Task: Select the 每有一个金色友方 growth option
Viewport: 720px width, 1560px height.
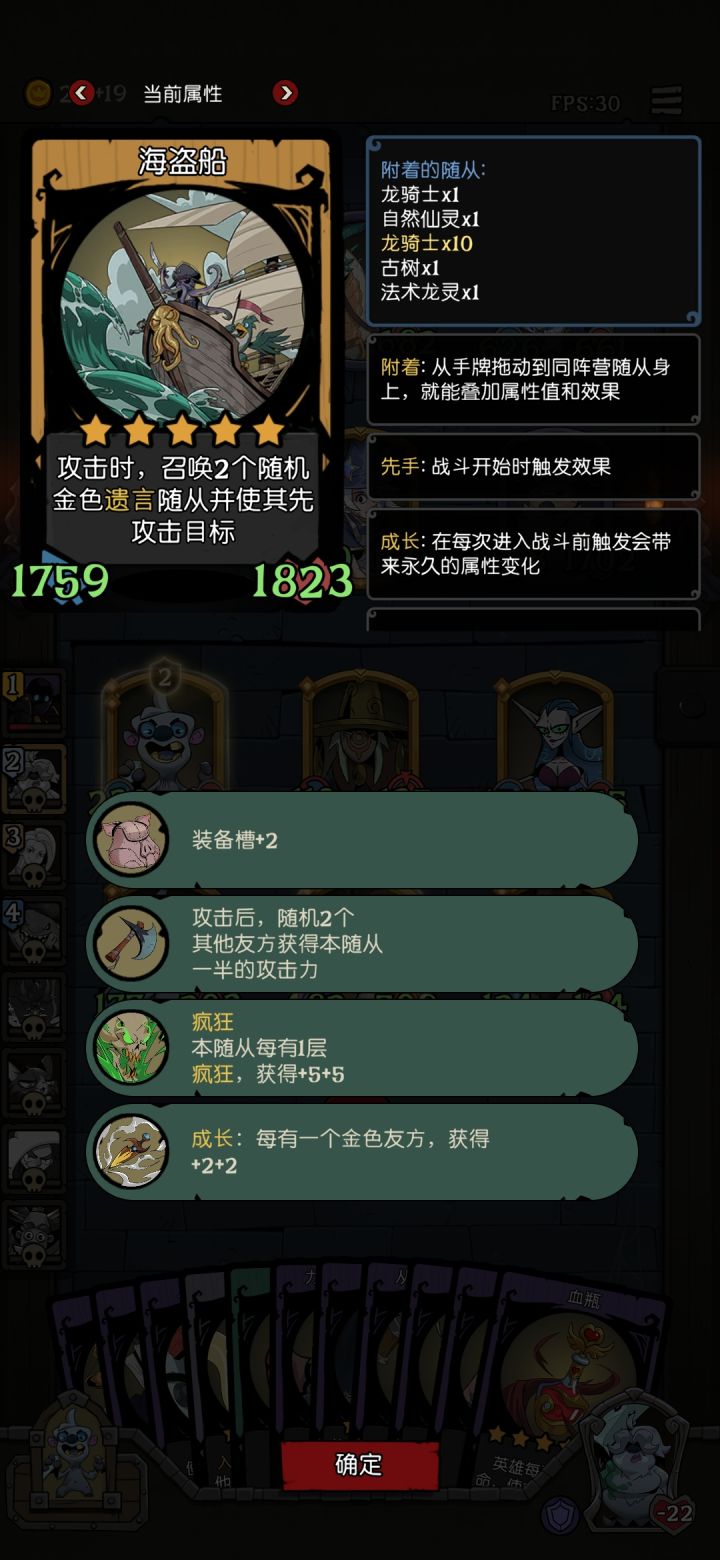Action: 362,1152
